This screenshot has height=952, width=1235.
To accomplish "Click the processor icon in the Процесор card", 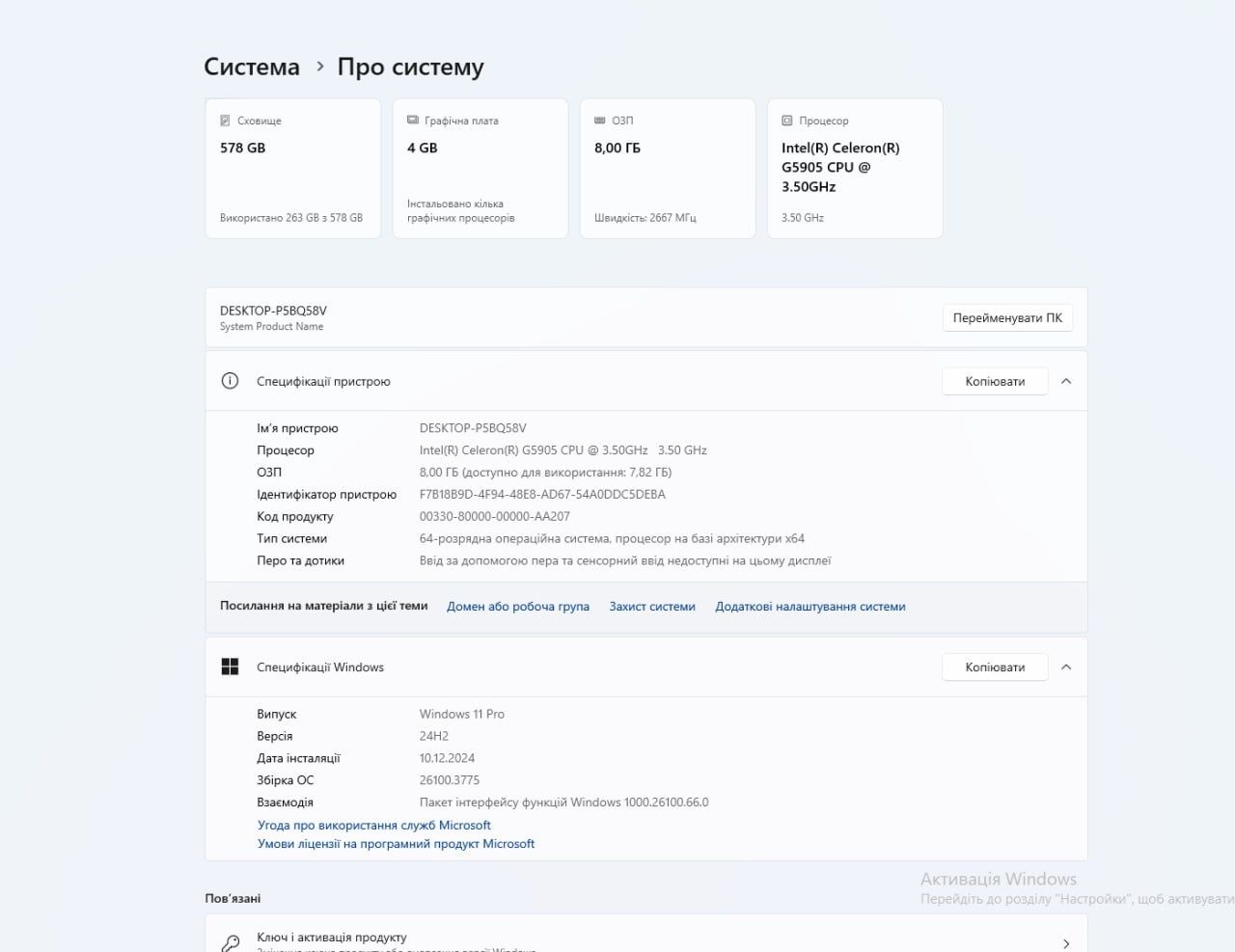I will tap(787, 121).
